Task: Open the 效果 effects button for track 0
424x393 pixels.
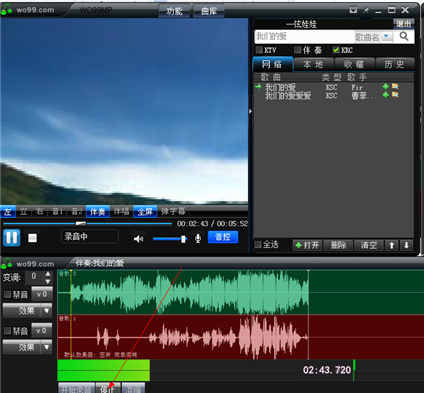Action: click(x=22, y=311)
